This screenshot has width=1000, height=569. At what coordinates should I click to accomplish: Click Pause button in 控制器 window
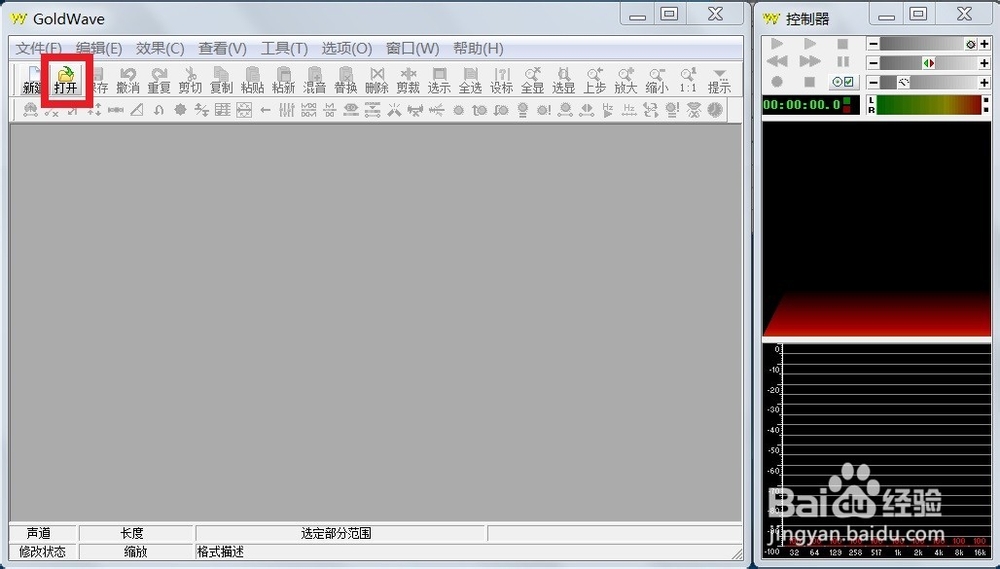click(842, 62)
